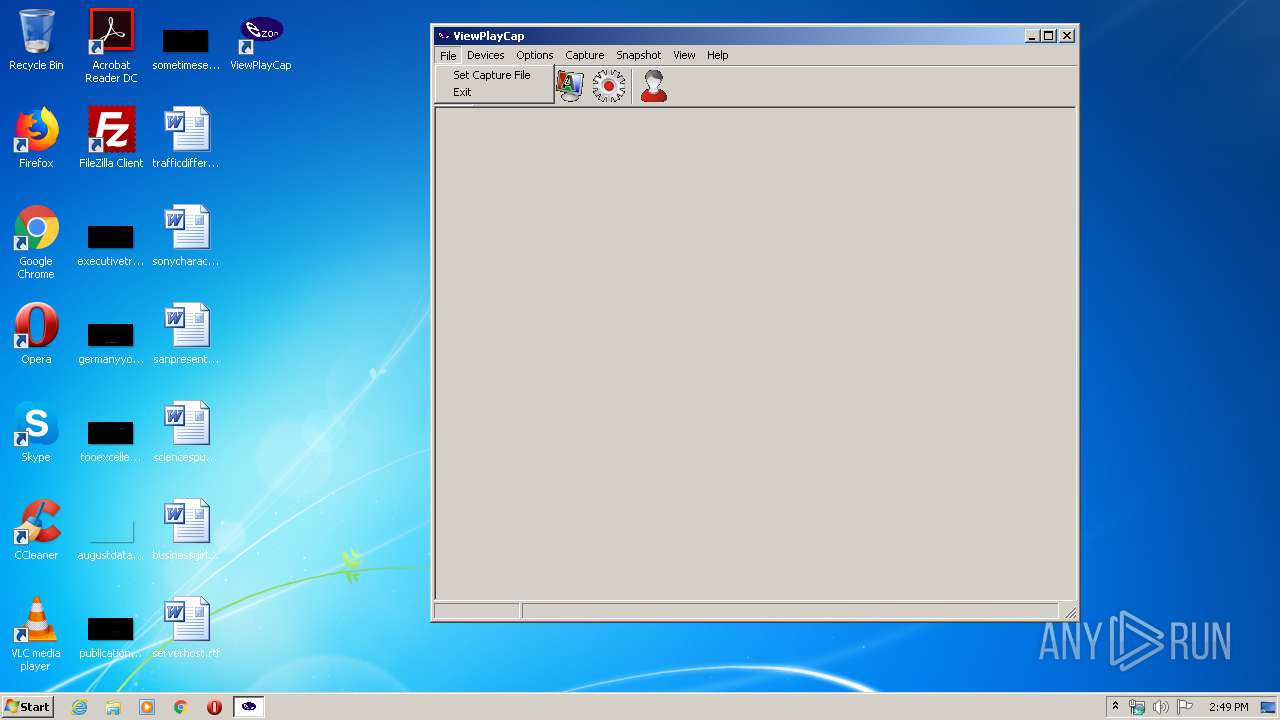Select the sometimese desktop file

point(186,48)
